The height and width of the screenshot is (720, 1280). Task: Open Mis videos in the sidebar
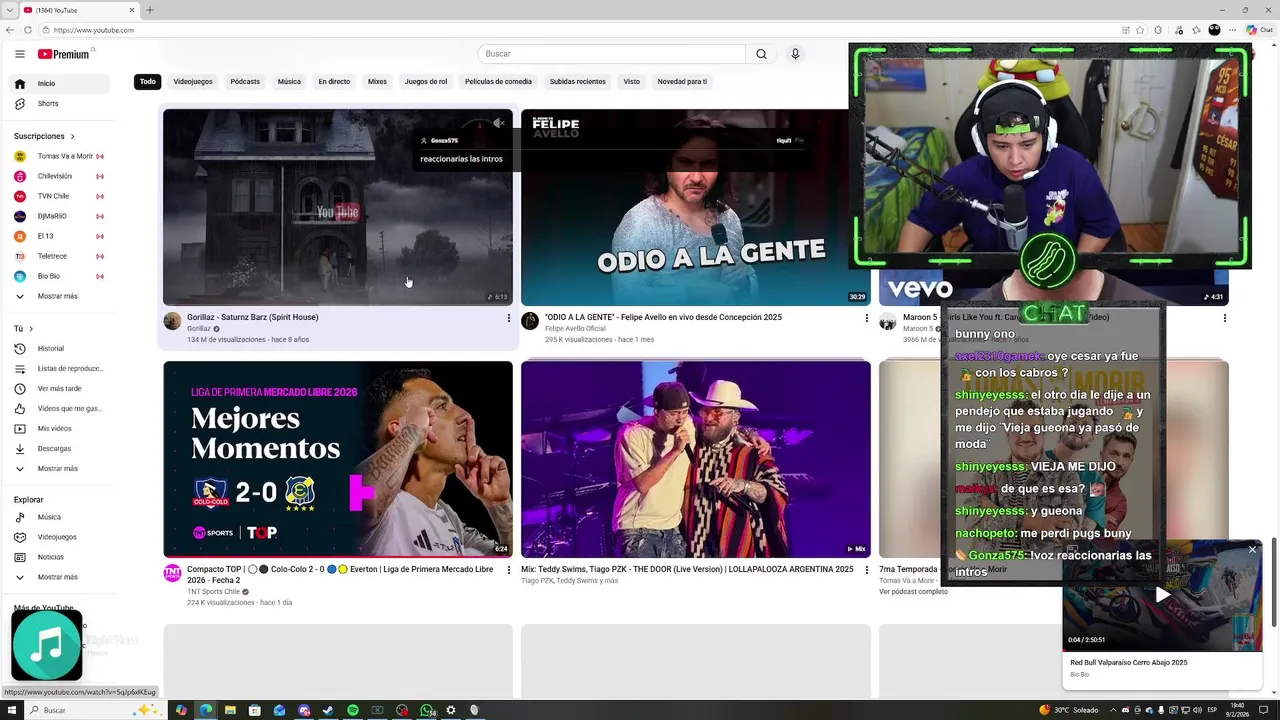tap(58, 429)
